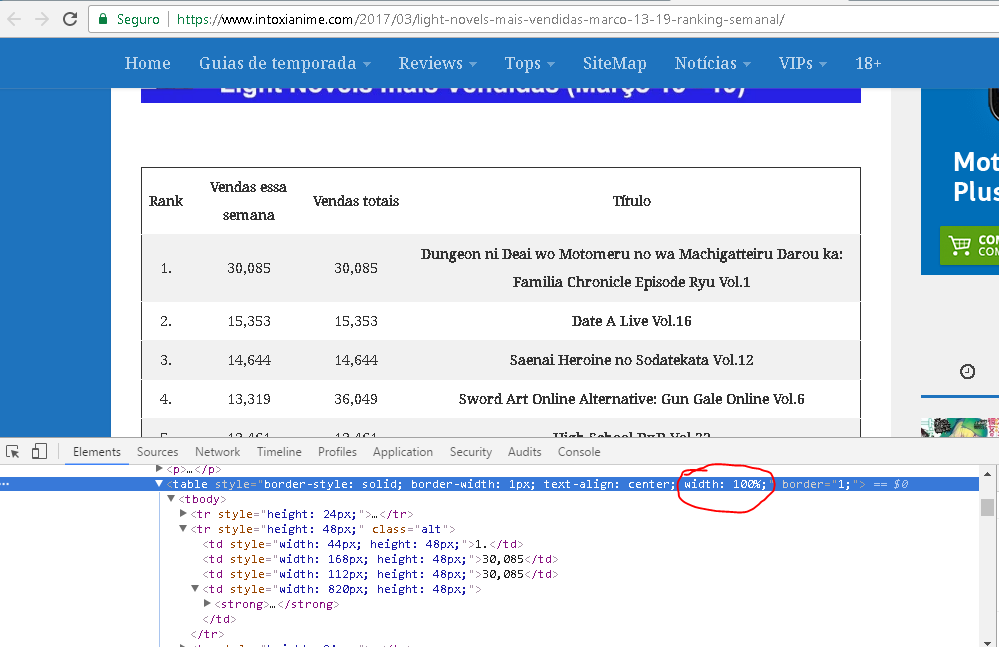The image size is (999, 647).
Task: Click the browser forward arrow
Action: (41, 19)
